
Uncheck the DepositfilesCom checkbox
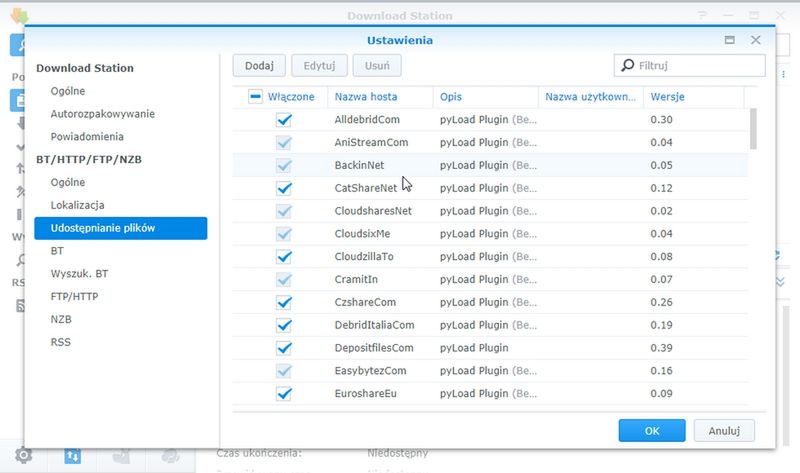click(284, 348)
